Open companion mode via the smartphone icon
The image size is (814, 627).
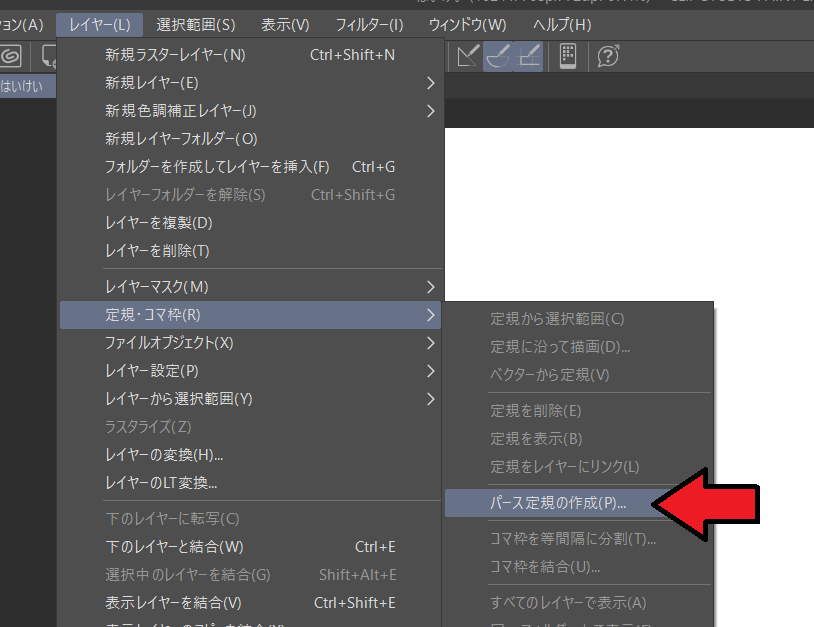click(x=567, y=57)
